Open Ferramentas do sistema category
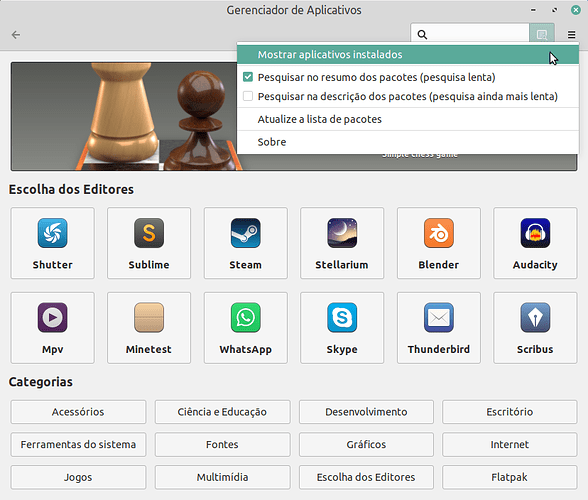Image resolution: width=588 pixels, height=500 pixels. click(x=78, y=444)
